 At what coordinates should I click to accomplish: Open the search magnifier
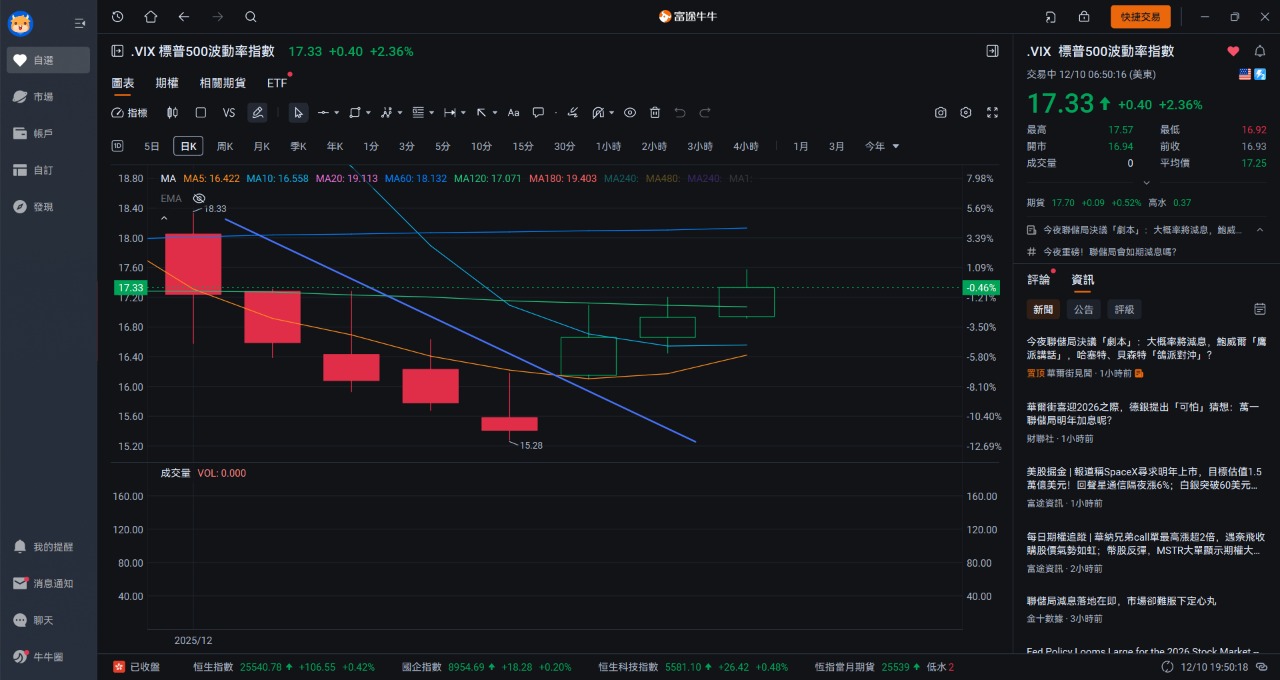[x=250, y=16]
